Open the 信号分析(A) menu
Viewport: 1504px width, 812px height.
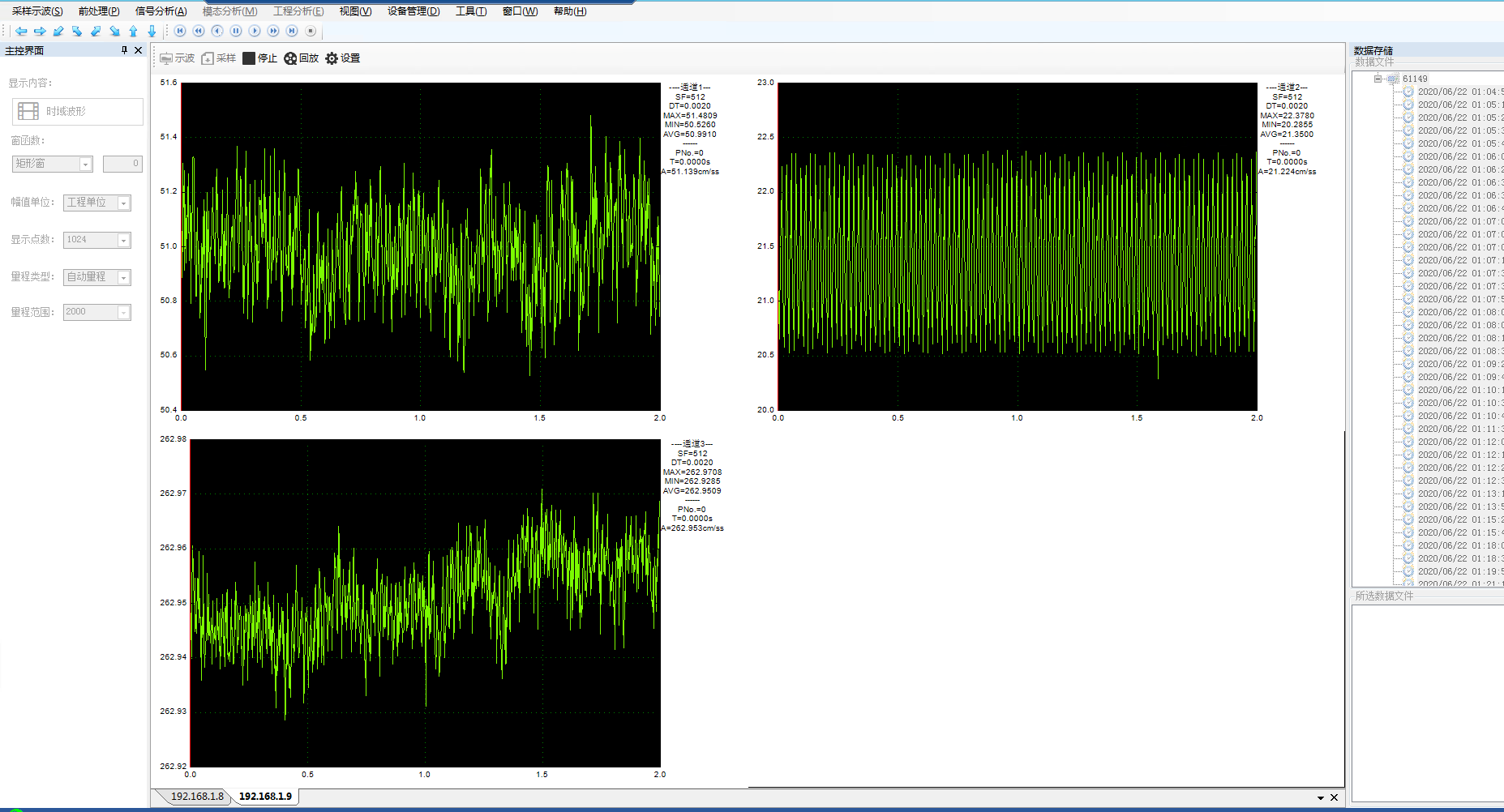tap(161, 11)
